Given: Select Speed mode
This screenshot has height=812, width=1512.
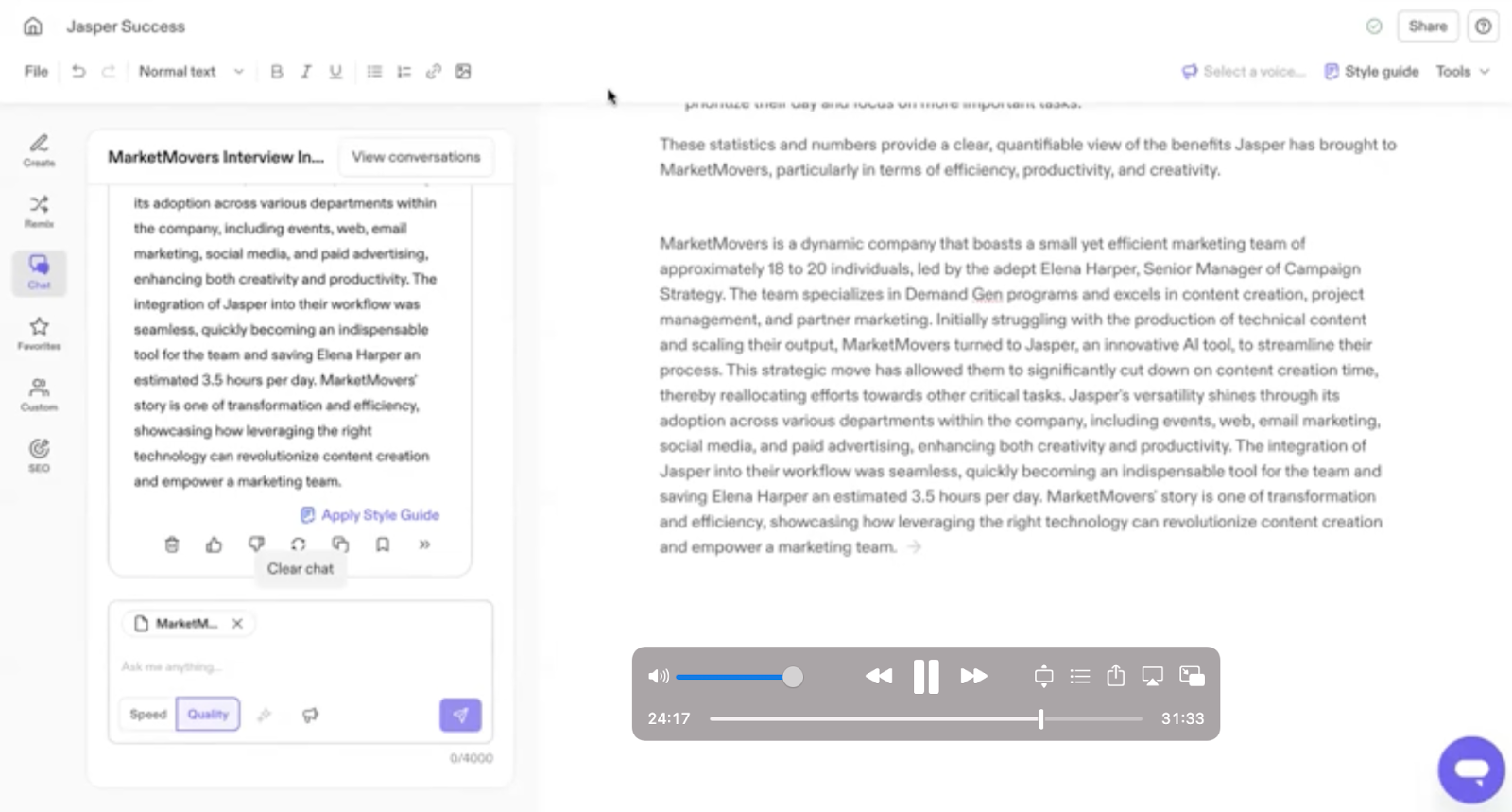Looking at the screenshot, I should click(147, 715).
